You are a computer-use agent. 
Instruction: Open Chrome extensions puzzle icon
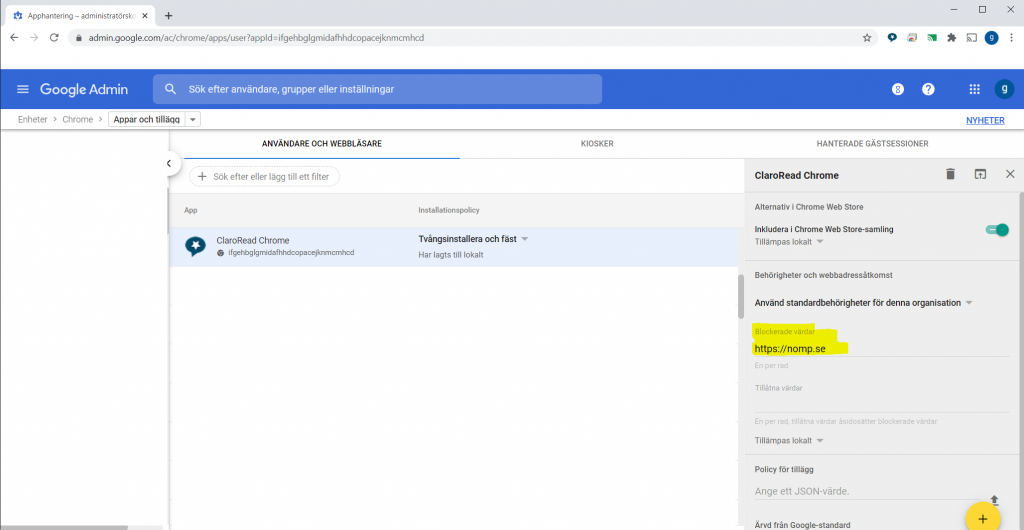pos(952,38)
